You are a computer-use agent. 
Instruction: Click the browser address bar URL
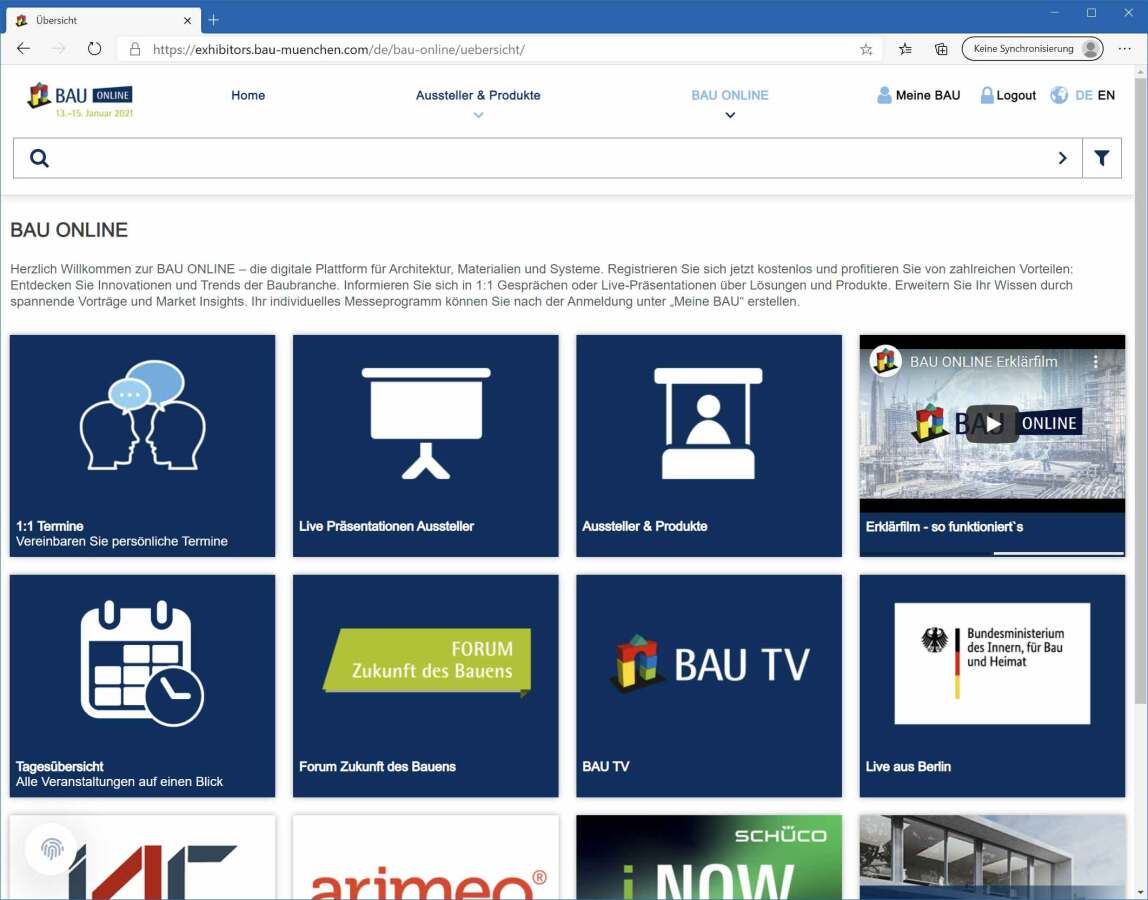tap(338, 49)
